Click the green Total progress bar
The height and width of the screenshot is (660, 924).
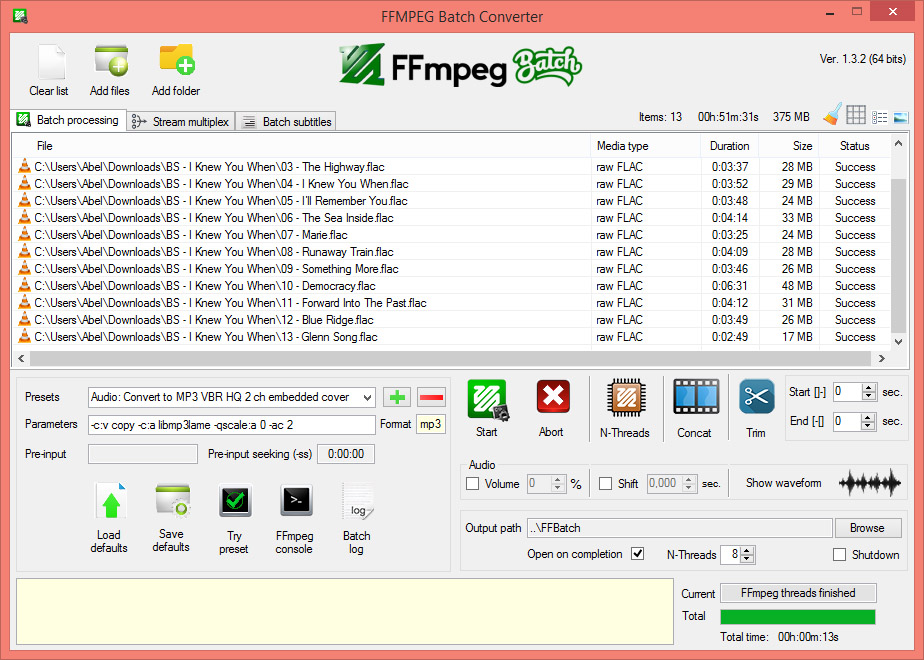pyautogui.click(x=798, y=617)
